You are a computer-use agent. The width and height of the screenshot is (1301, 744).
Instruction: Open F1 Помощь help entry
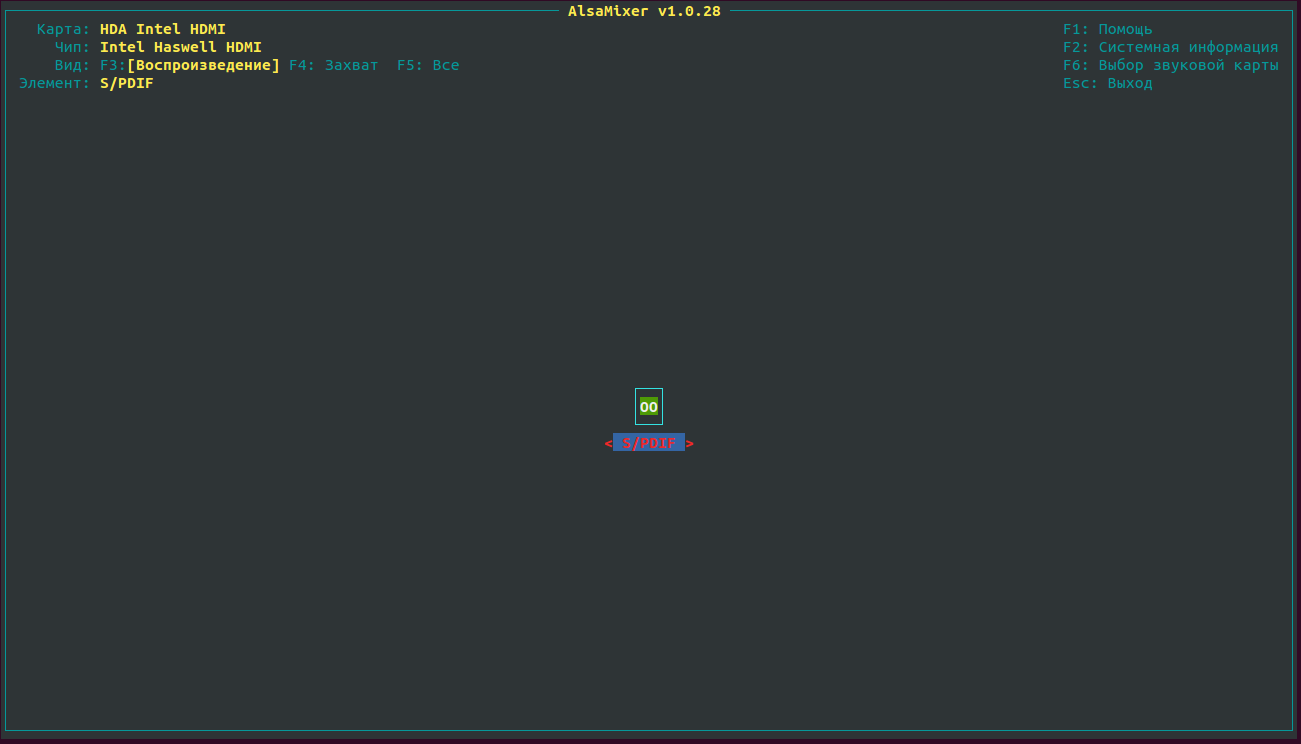pos(1108,29)
